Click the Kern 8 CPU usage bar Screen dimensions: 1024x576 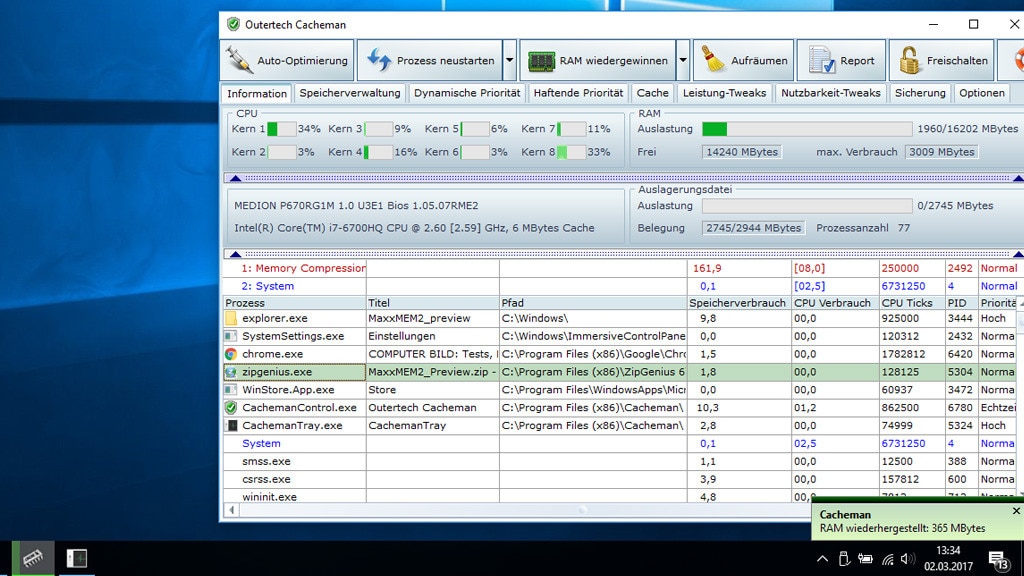point(571,152)
